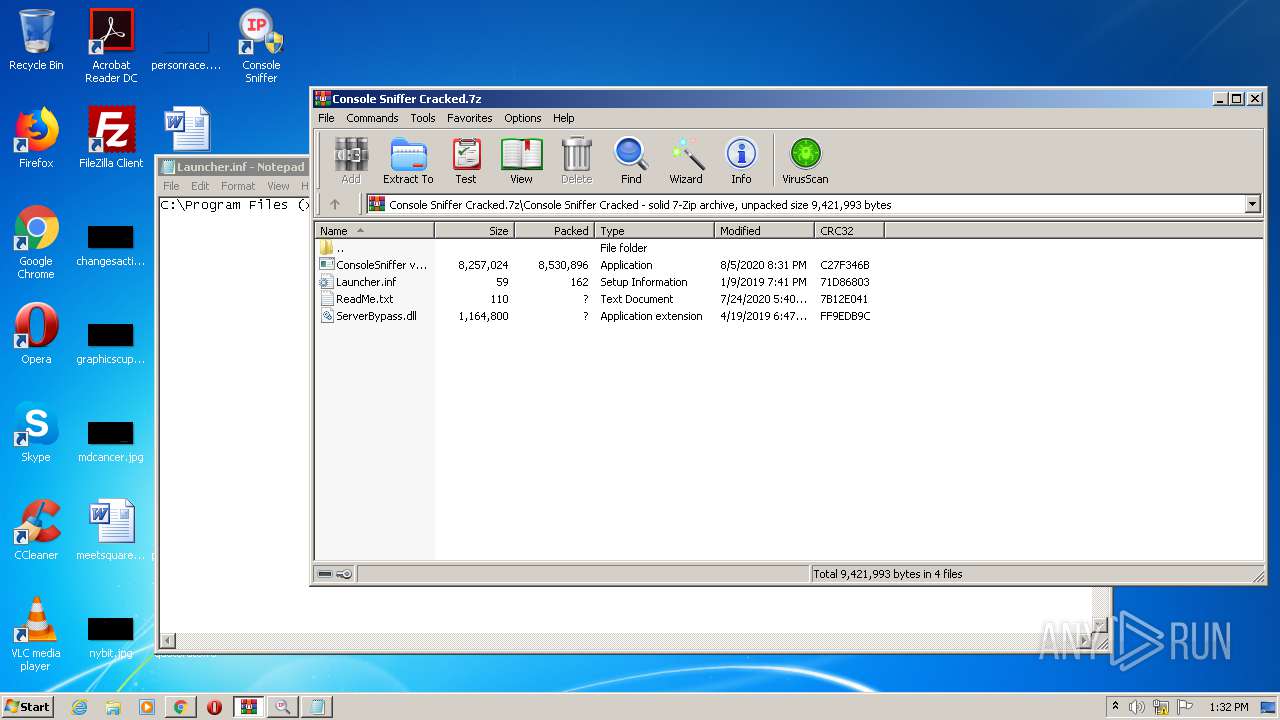Screen dimensions: 1280x720
Task: Sort by the Size column header
Action: [x=474, y=230]
